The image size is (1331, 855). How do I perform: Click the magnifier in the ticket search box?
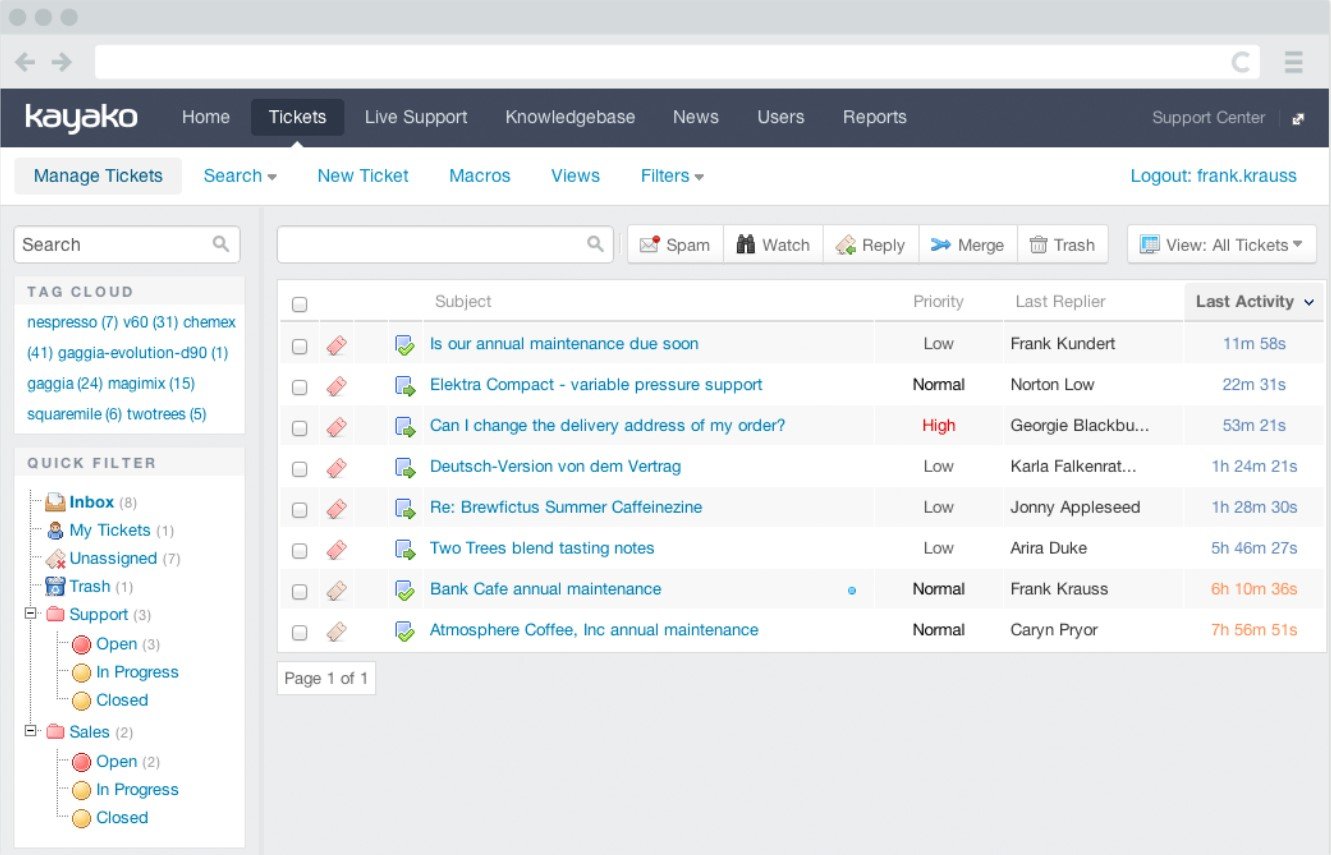[595, 244]
